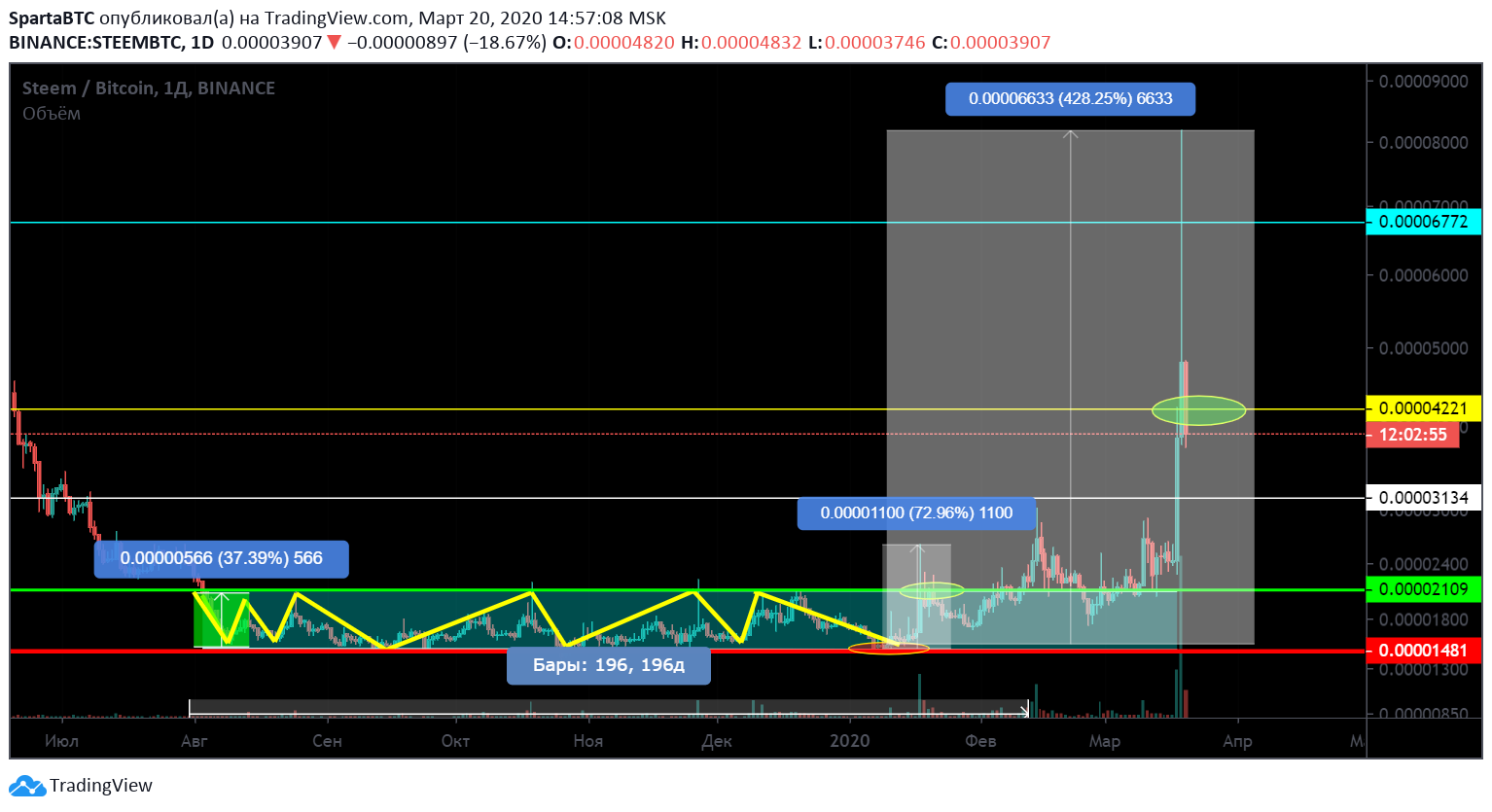This screenshot has height=812, width=1492.
Task: Select the 0.00000566 (37.39%) 566 measurement label
Action: coord(222,559)
